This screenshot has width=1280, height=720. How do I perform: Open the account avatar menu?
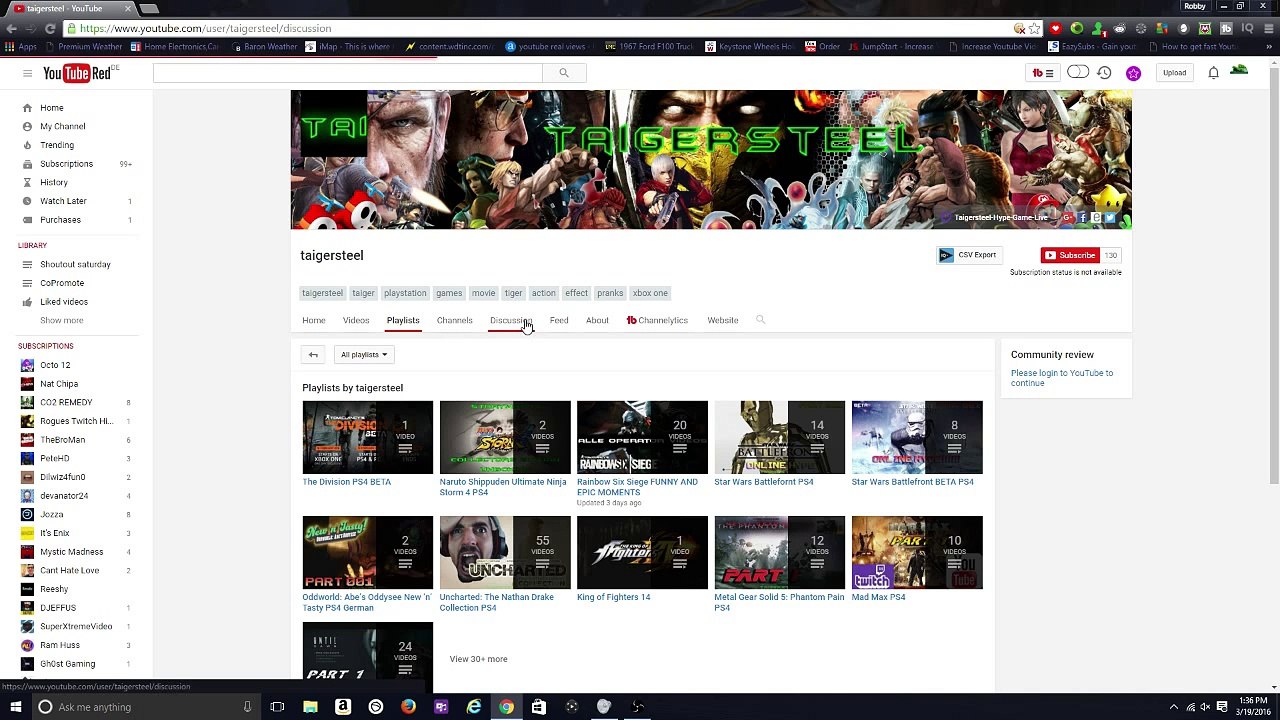1239,71
